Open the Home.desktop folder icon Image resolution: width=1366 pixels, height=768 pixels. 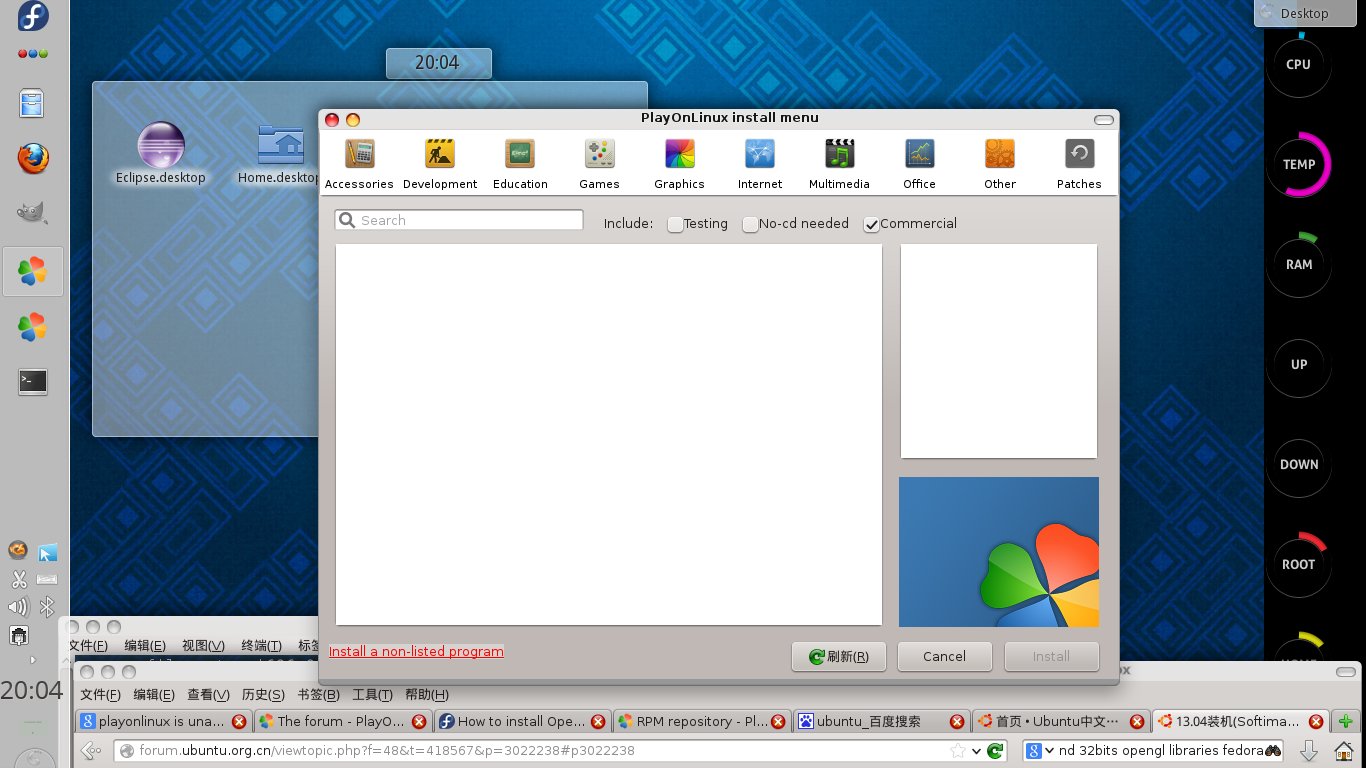pyautogui.click(x=280, y=153)
